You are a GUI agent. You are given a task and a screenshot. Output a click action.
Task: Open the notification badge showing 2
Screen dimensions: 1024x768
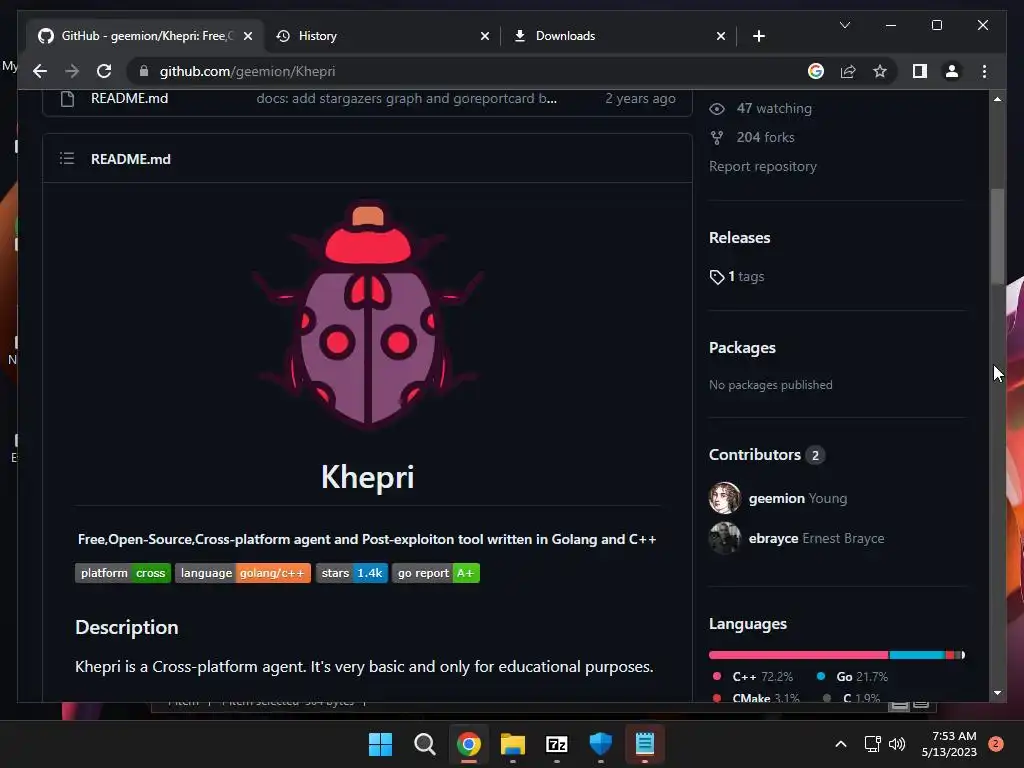pyautogui.click(x=995, y=744)
